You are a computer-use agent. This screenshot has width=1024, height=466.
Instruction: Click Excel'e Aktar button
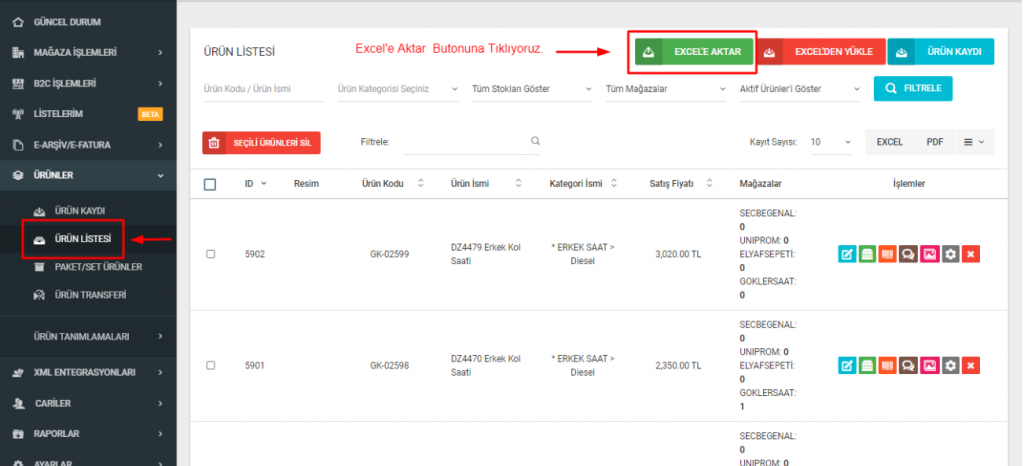pos(694,52)
